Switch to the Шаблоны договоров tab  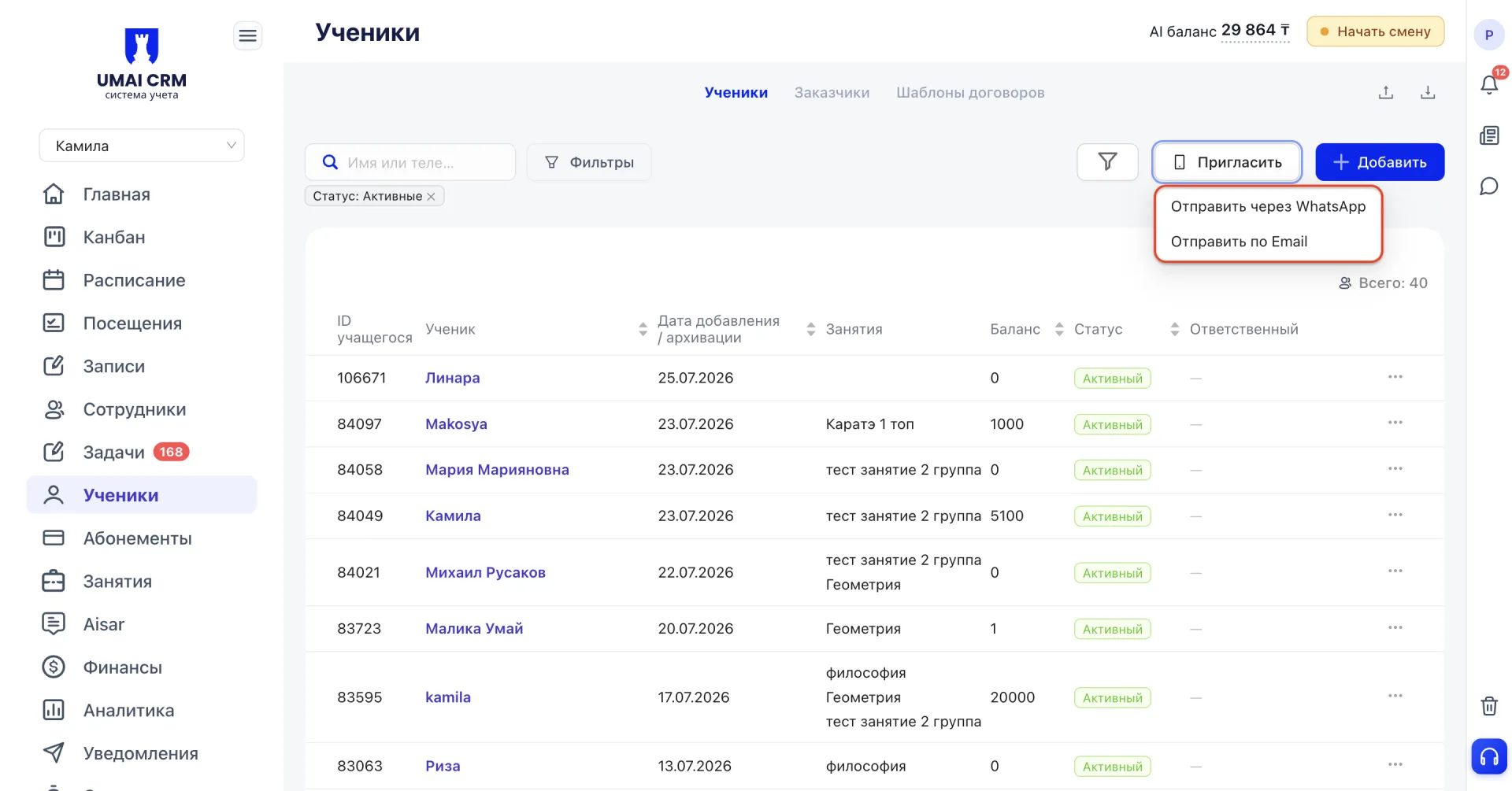click(970, 93)
